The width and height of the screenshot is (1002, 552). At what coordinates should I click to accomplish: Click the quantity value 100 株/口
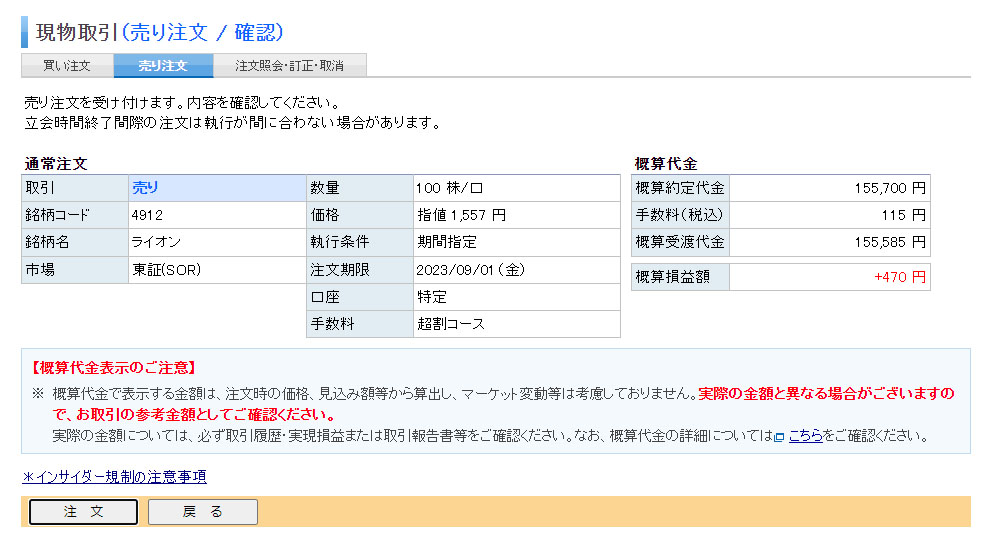tap(450, 188)
